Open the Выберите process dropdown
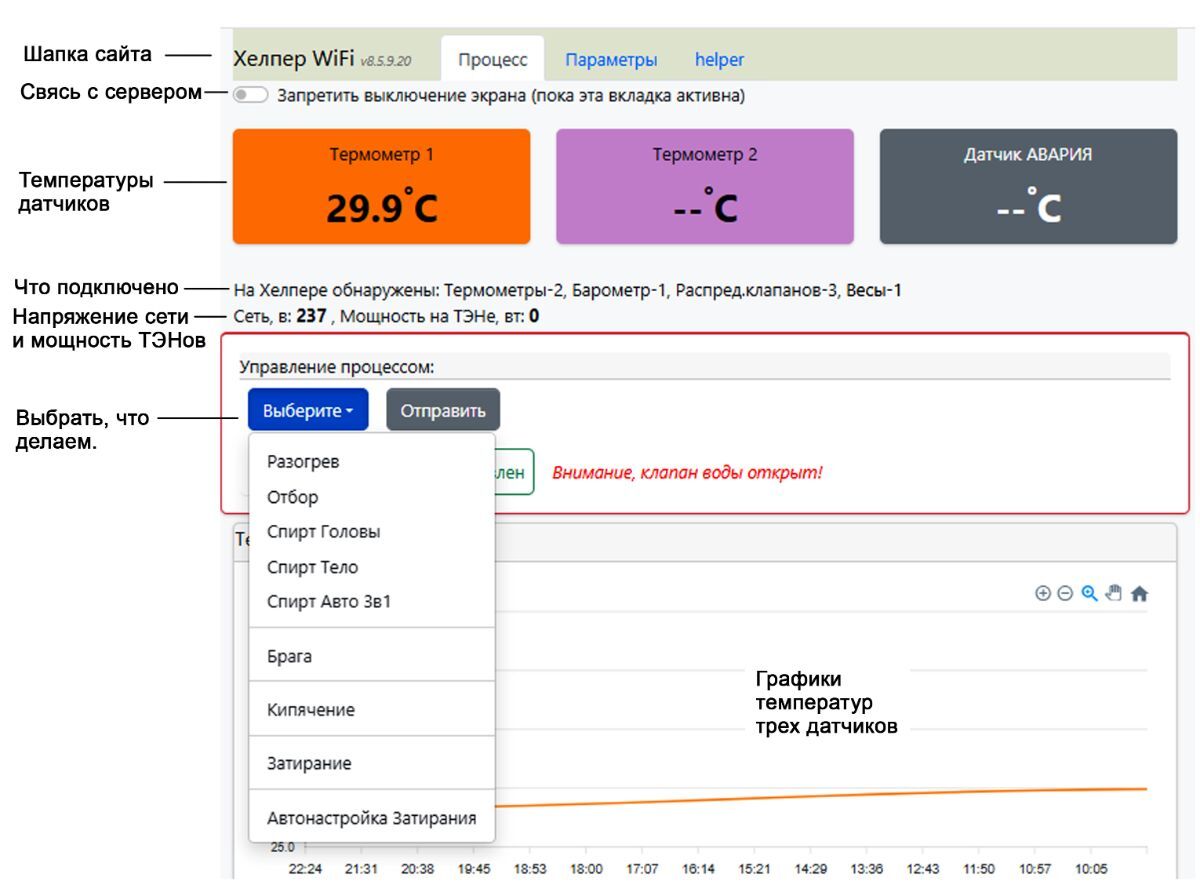Image resolution: width=1200 pixels, height=892 pixels. (308, 410)
